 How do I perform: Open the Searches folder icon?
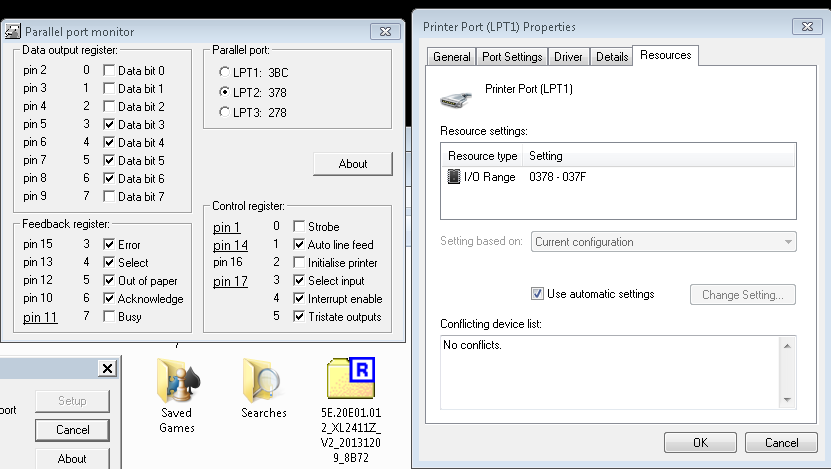(x=263, y=380)
